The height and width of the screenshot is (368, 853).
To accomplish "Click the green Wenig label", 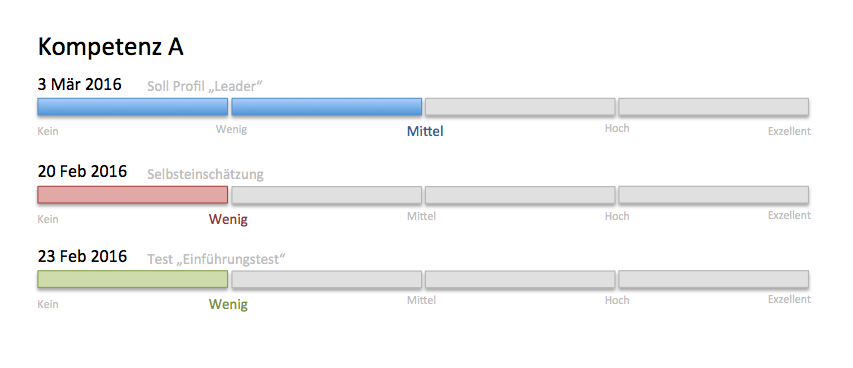I will pyautogui.click(x=228, y=304).
